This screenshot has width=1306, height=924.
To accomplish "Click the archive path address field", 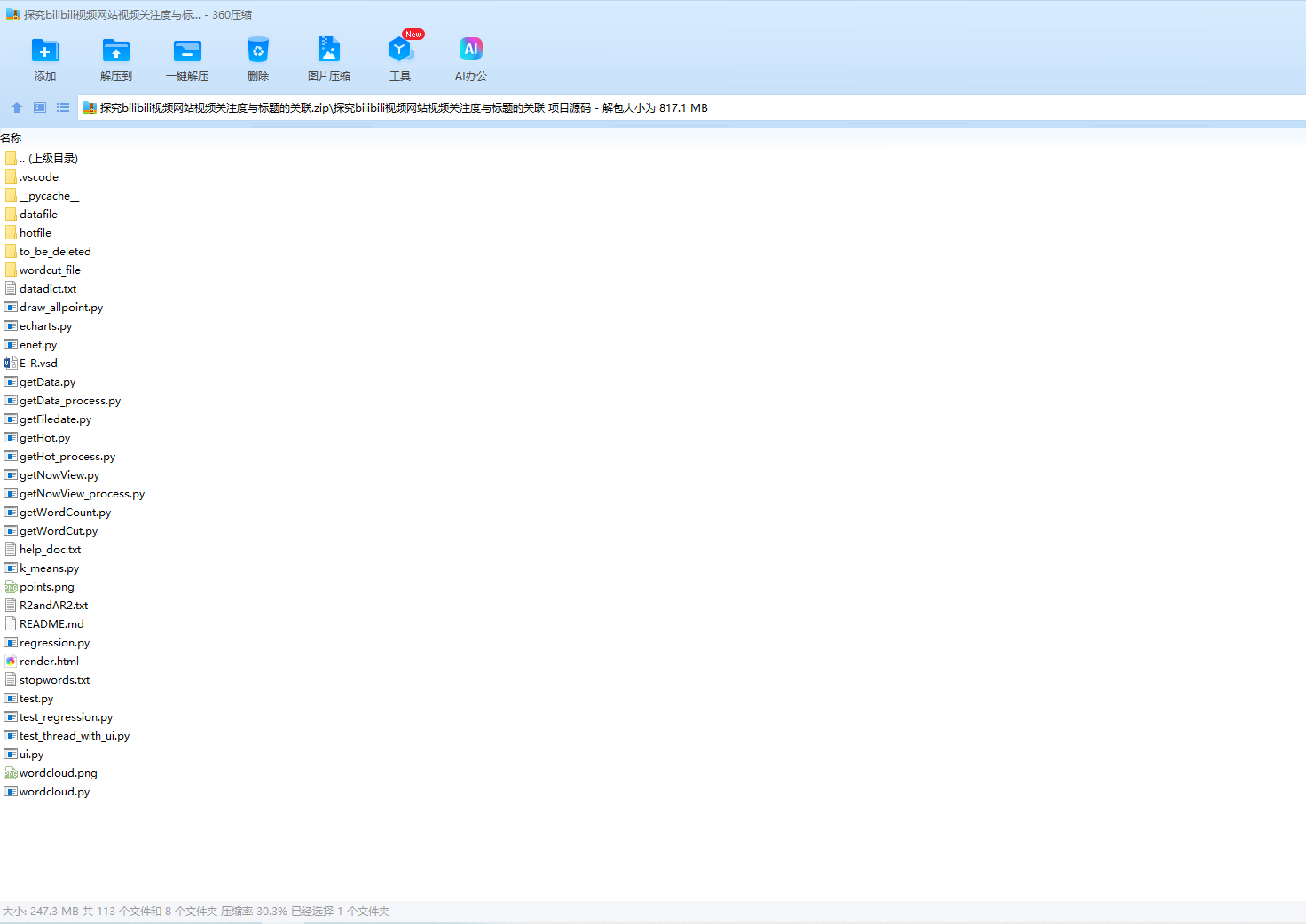I will coord(621,108).
